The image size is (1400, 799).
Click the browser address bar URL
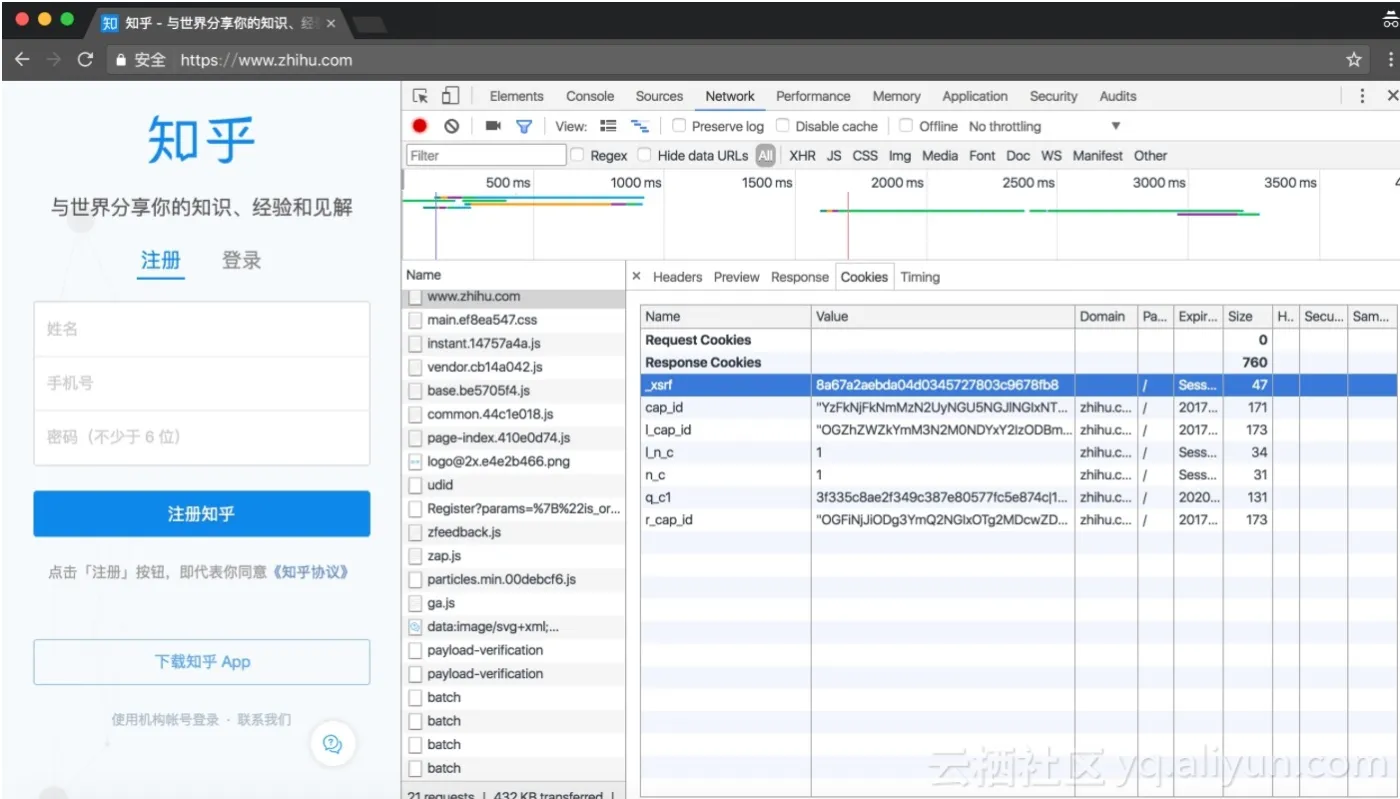pyautogui.click(x=266, y=60)
